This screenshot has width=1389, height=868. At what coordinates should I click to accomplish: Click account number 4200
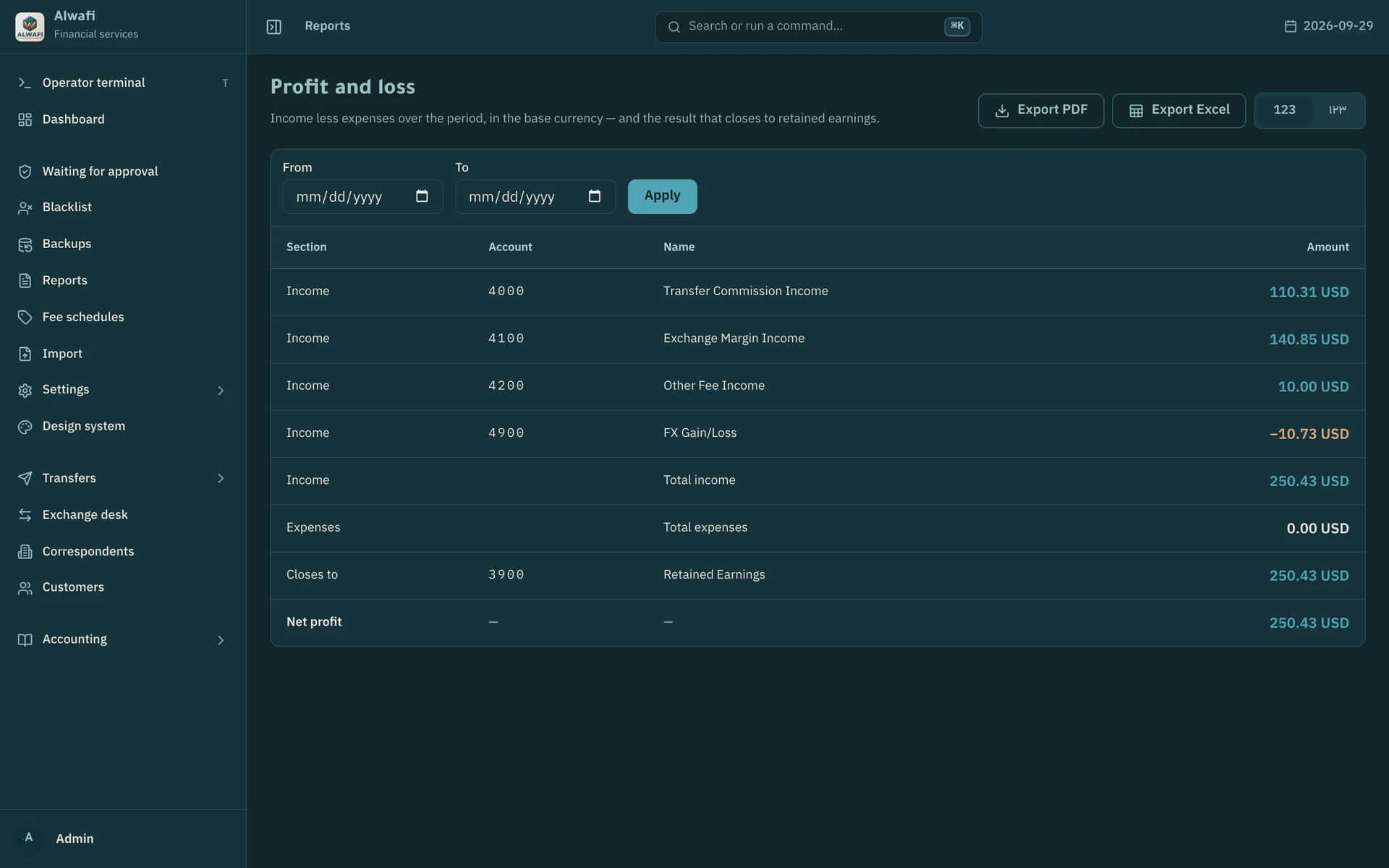[506, 386]
